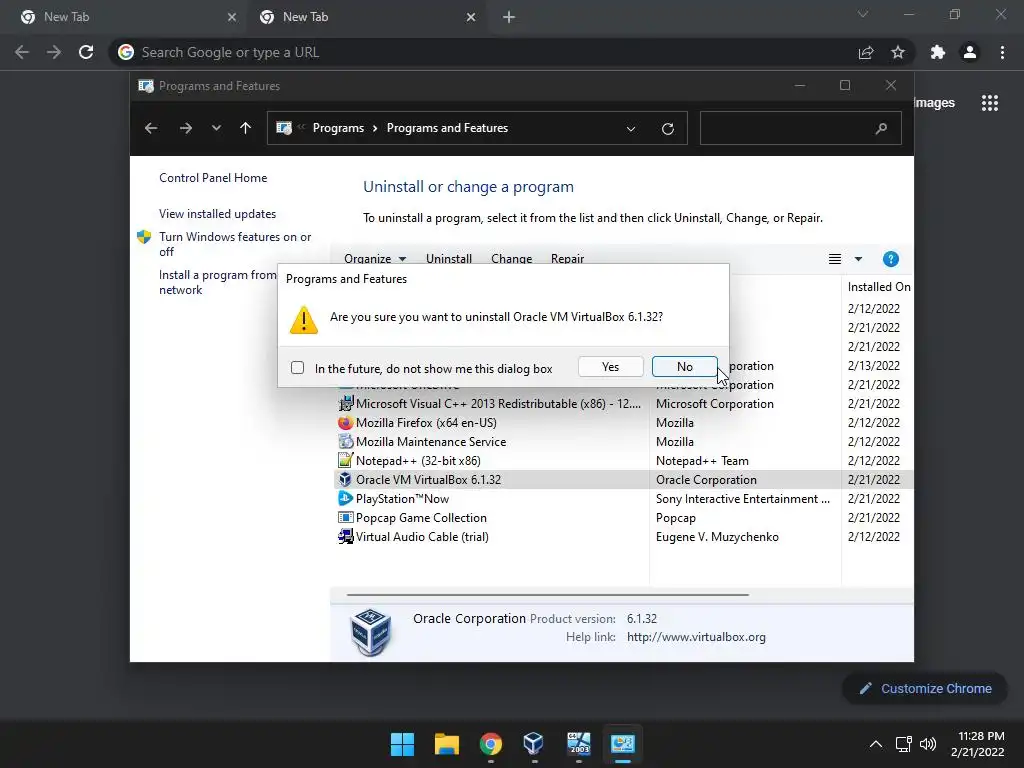Click the Chrome reload page icon
This screenshot has height=768, width=1024.
click(x=86, y=52)
